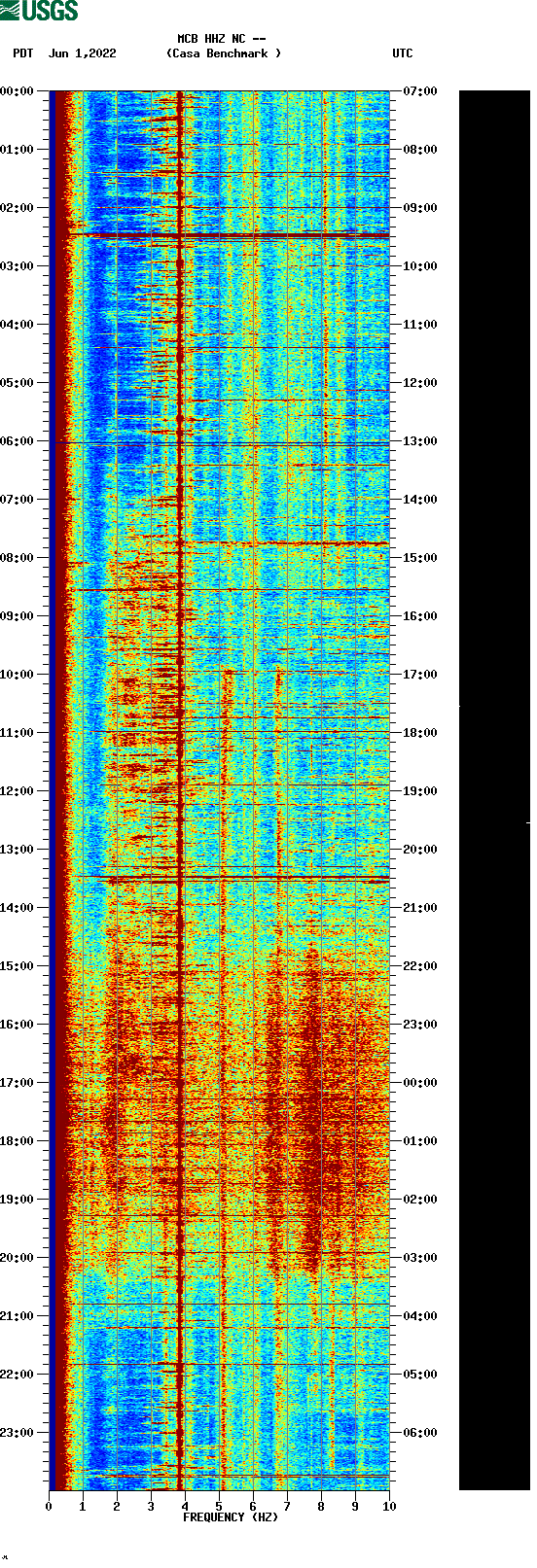Click the frequency axis tick label '4'
The image size is (537, 1568).
(185, 1507)
